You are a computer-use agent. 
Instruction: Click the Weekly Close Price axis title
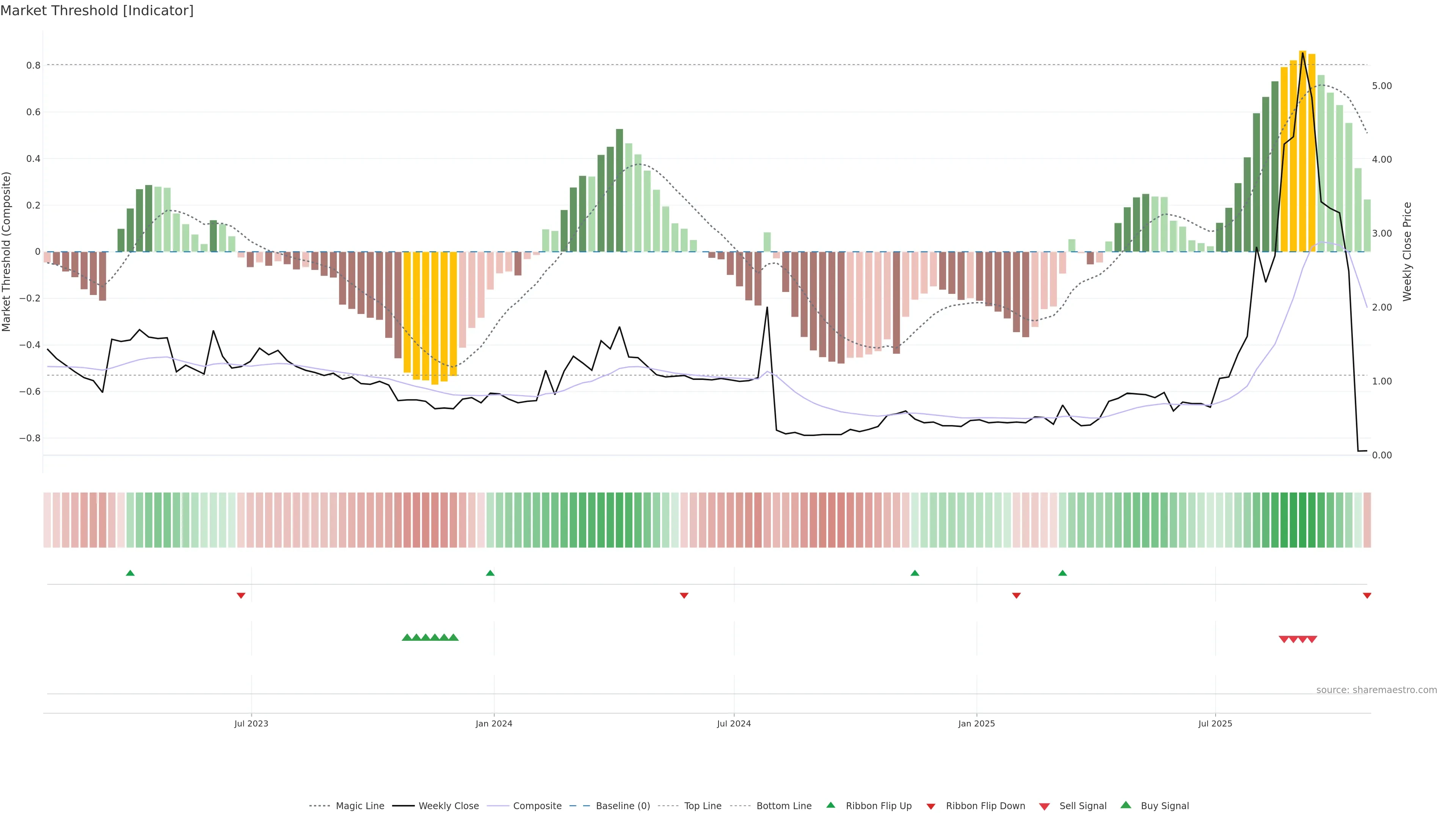pyautogui.click(x=1407, y=251)
